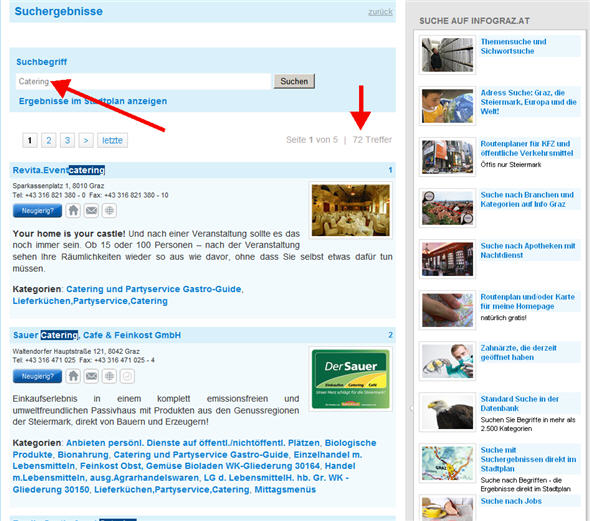Viewport: 590px width, 521px height.
Task: Focus the Suchbegriff search input field
Action: pos(143,81)
